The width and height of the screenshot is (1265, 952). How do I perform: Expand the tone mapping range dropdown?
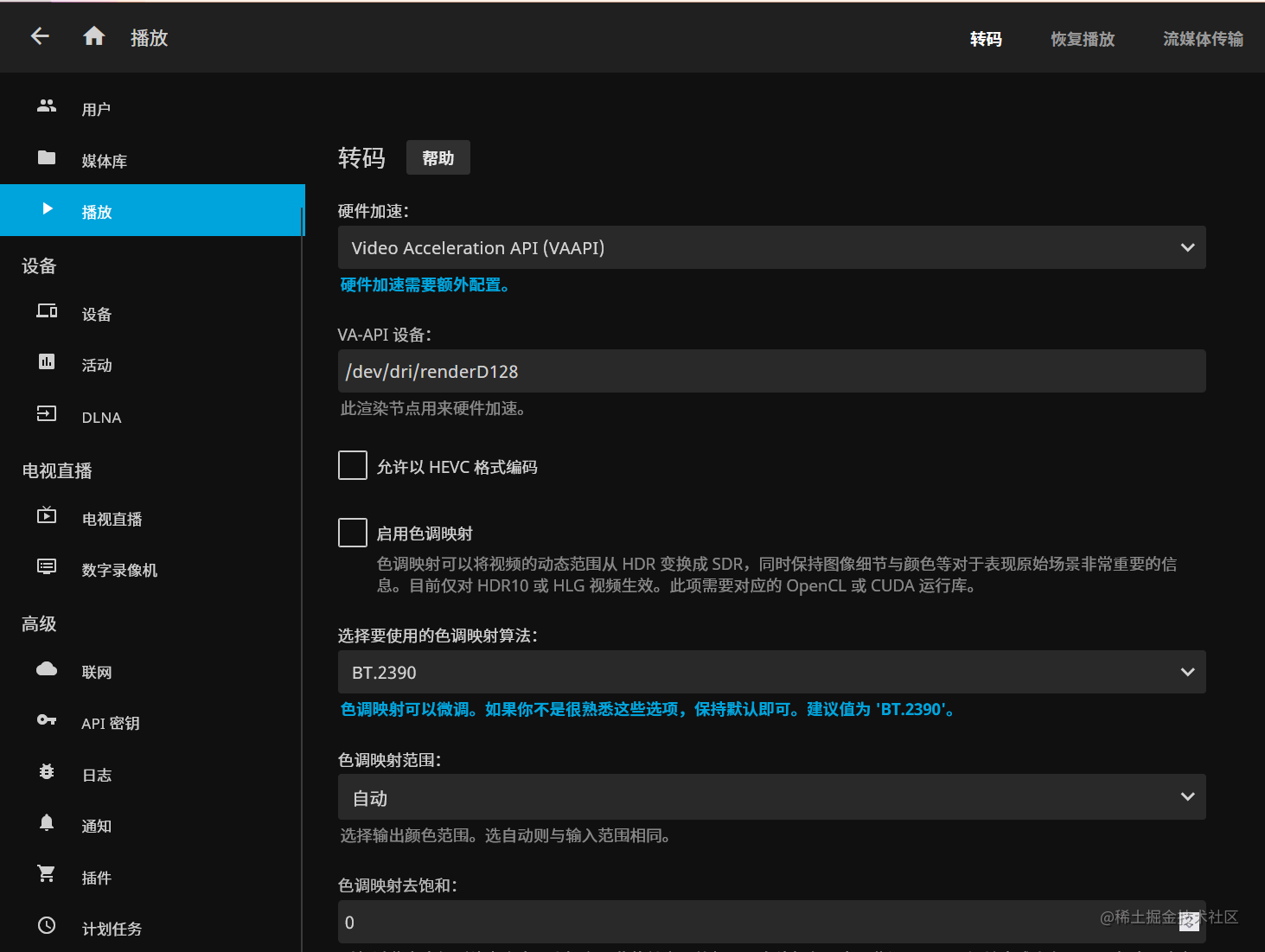click(771, 797)
